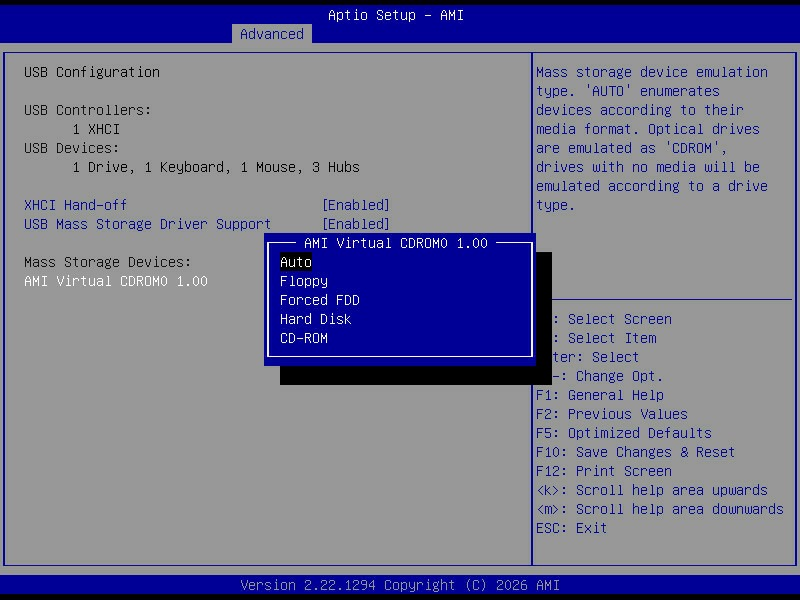
Task: Click F12: Print Screen hint
Action: (x=604, y=471)
